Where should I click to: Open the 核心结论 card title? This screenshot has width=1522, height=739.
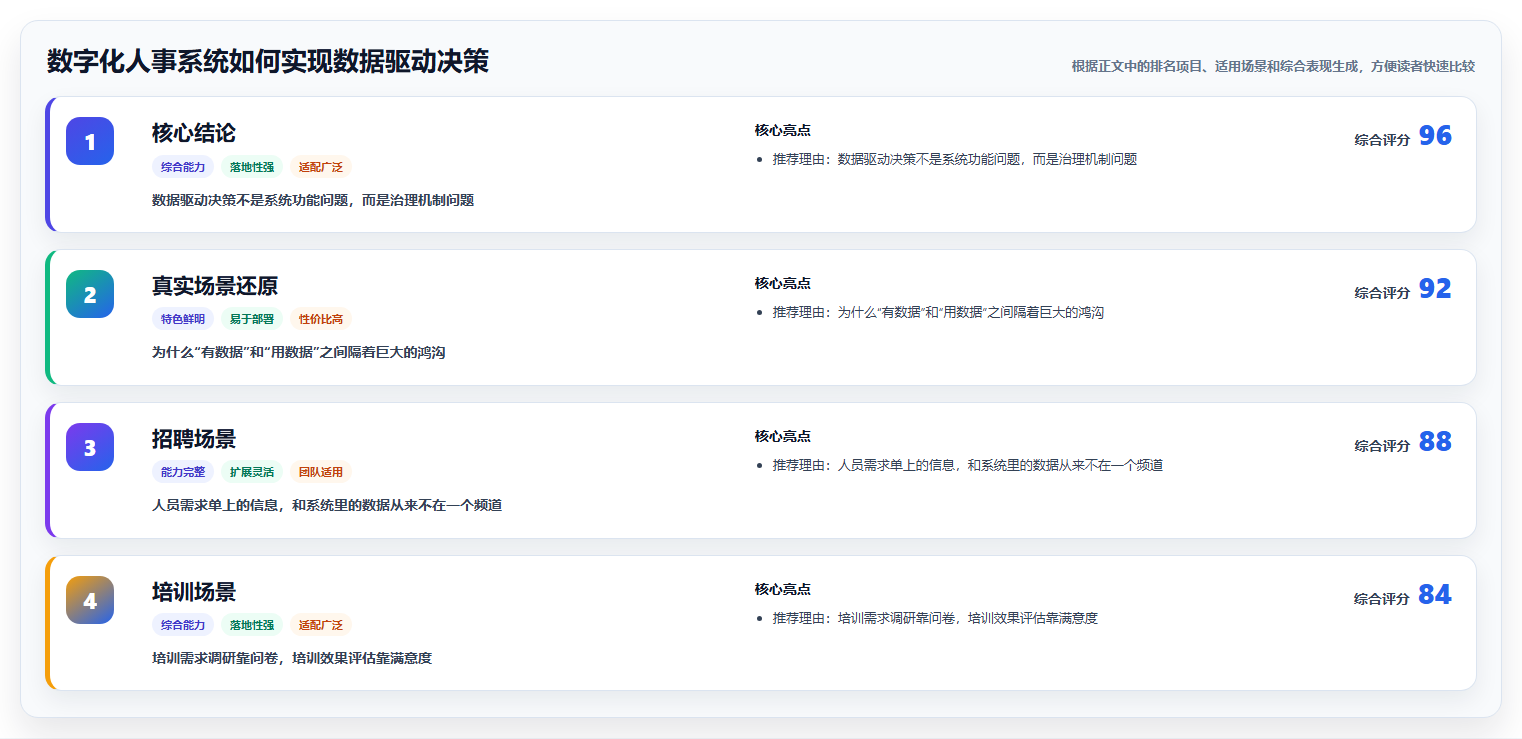[194, 133]
